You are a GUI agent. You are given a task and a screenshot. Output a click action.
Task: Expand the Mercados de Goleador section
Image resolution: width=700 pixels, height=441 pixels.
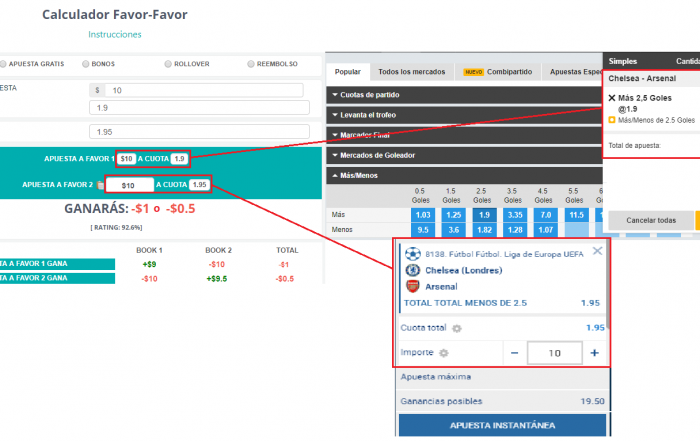[464, 155]
